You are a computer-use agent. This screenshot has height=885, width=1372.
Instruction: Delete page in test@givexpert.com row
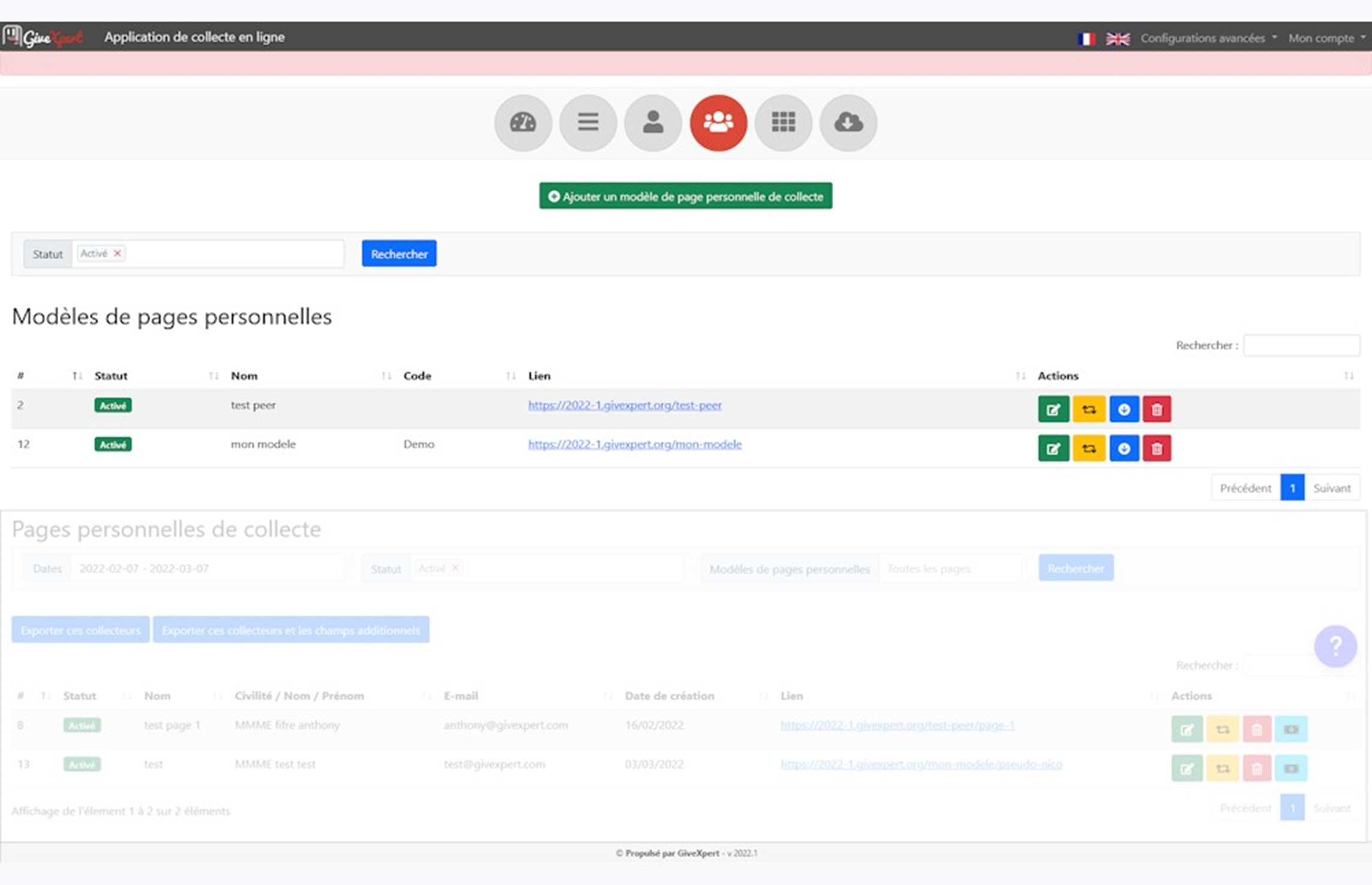1257,768
